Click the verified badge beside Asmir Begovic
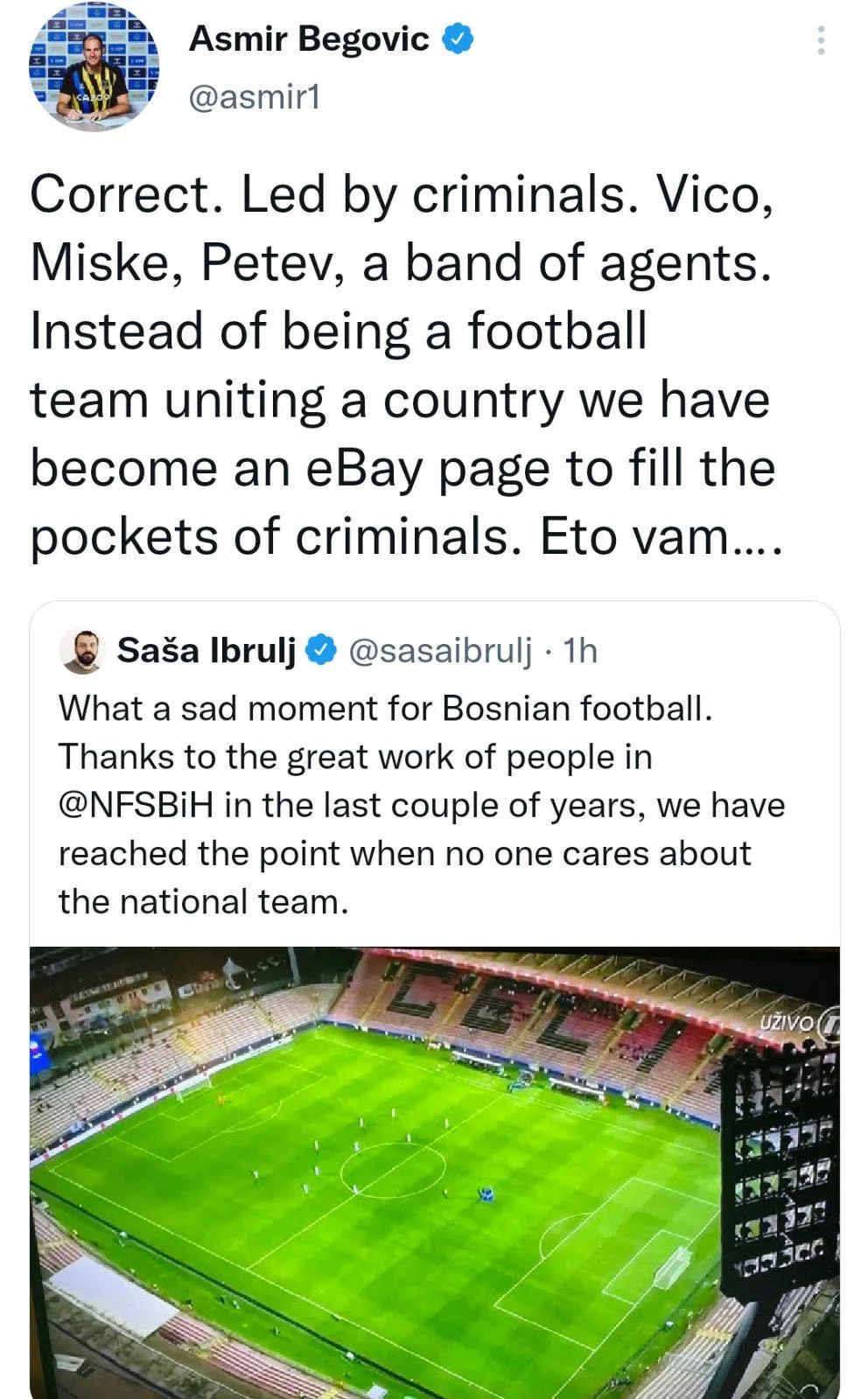This screenshot has width=868, height=1399. pos(458,38)
